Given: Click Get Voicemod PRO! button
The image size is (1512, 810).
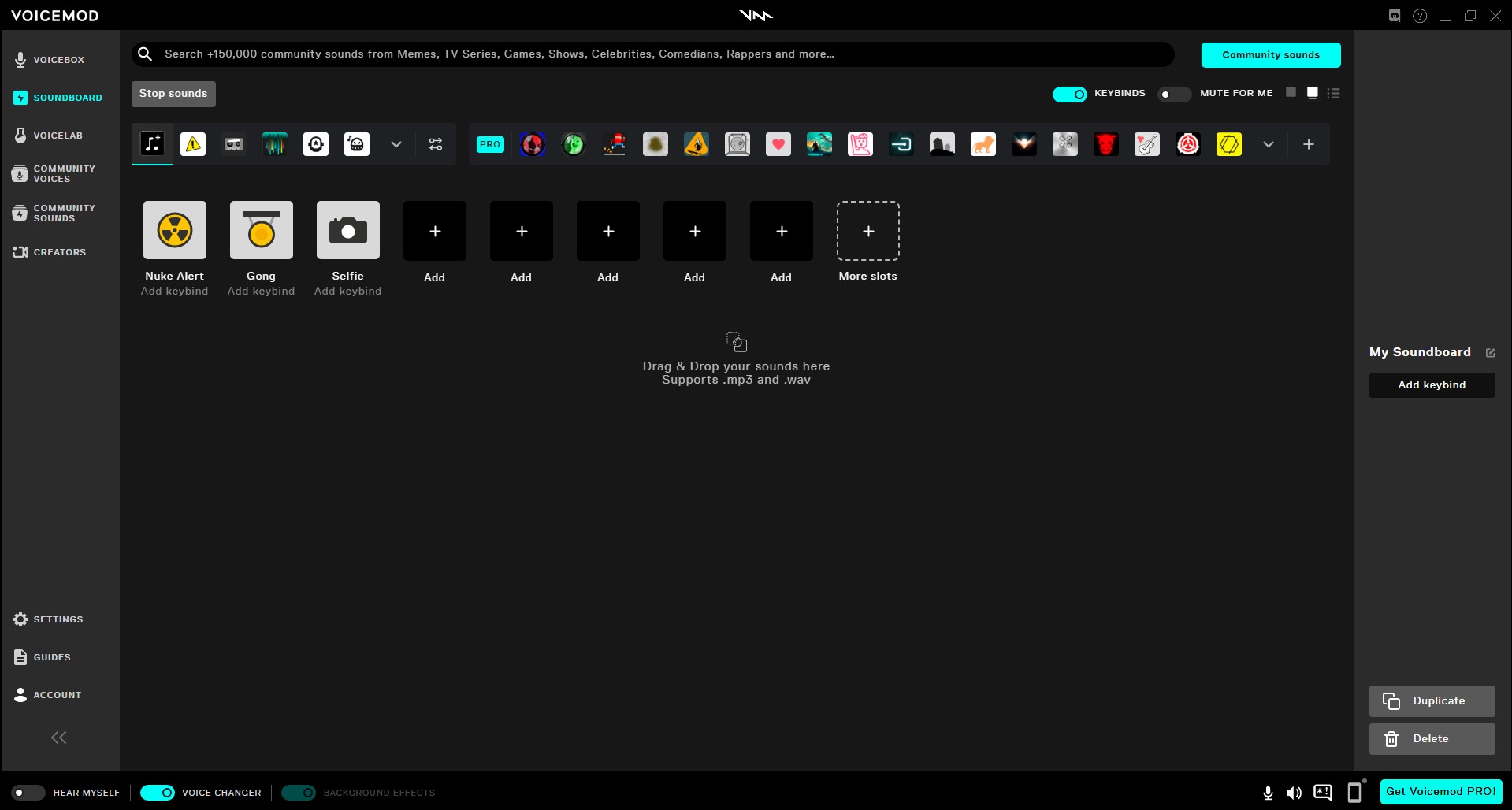Looking at the screenshot, I should [1441, 791].
